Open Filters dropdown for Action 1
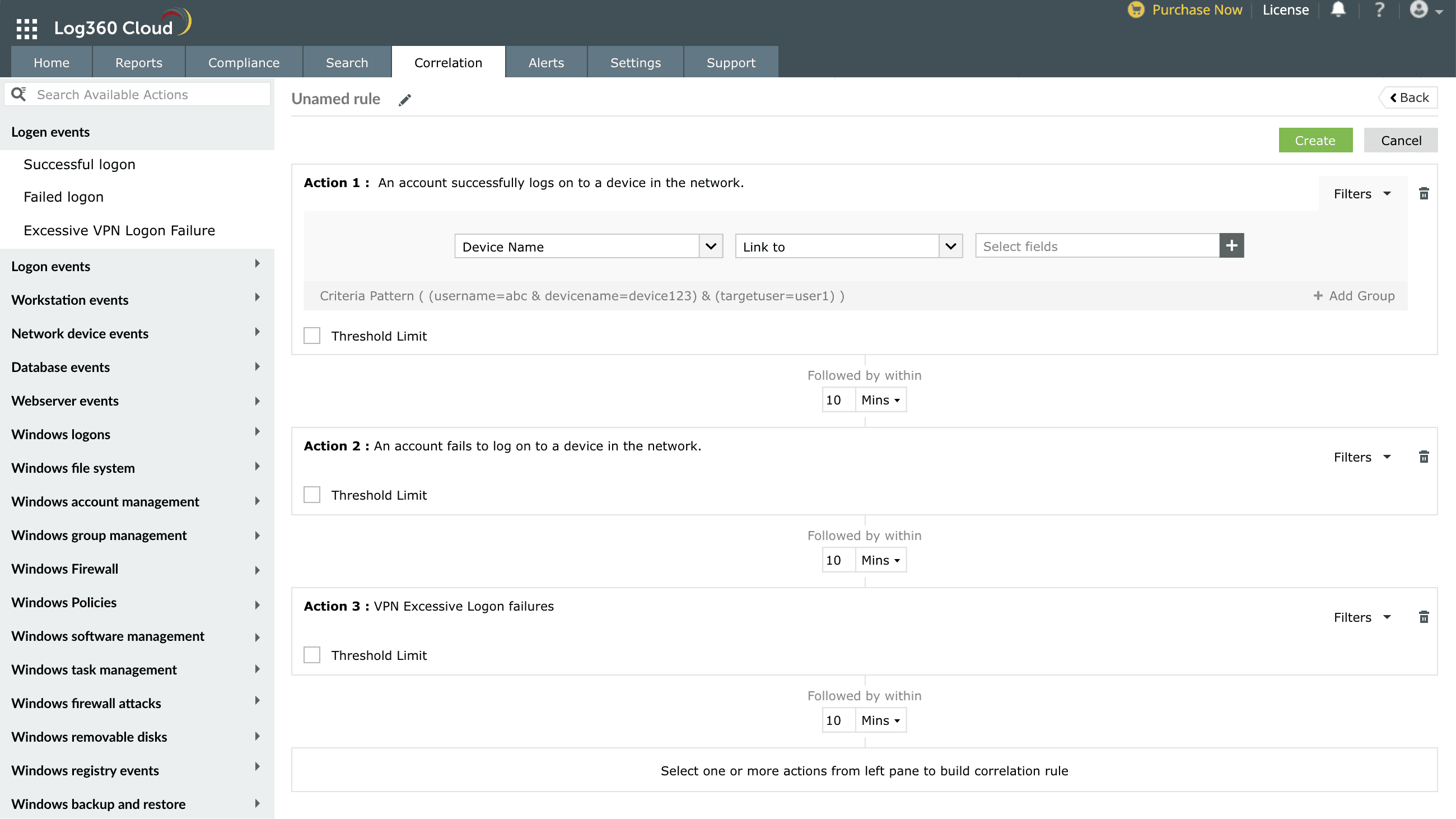The width and height of the screenshot is (1456, 819). 1361,194
